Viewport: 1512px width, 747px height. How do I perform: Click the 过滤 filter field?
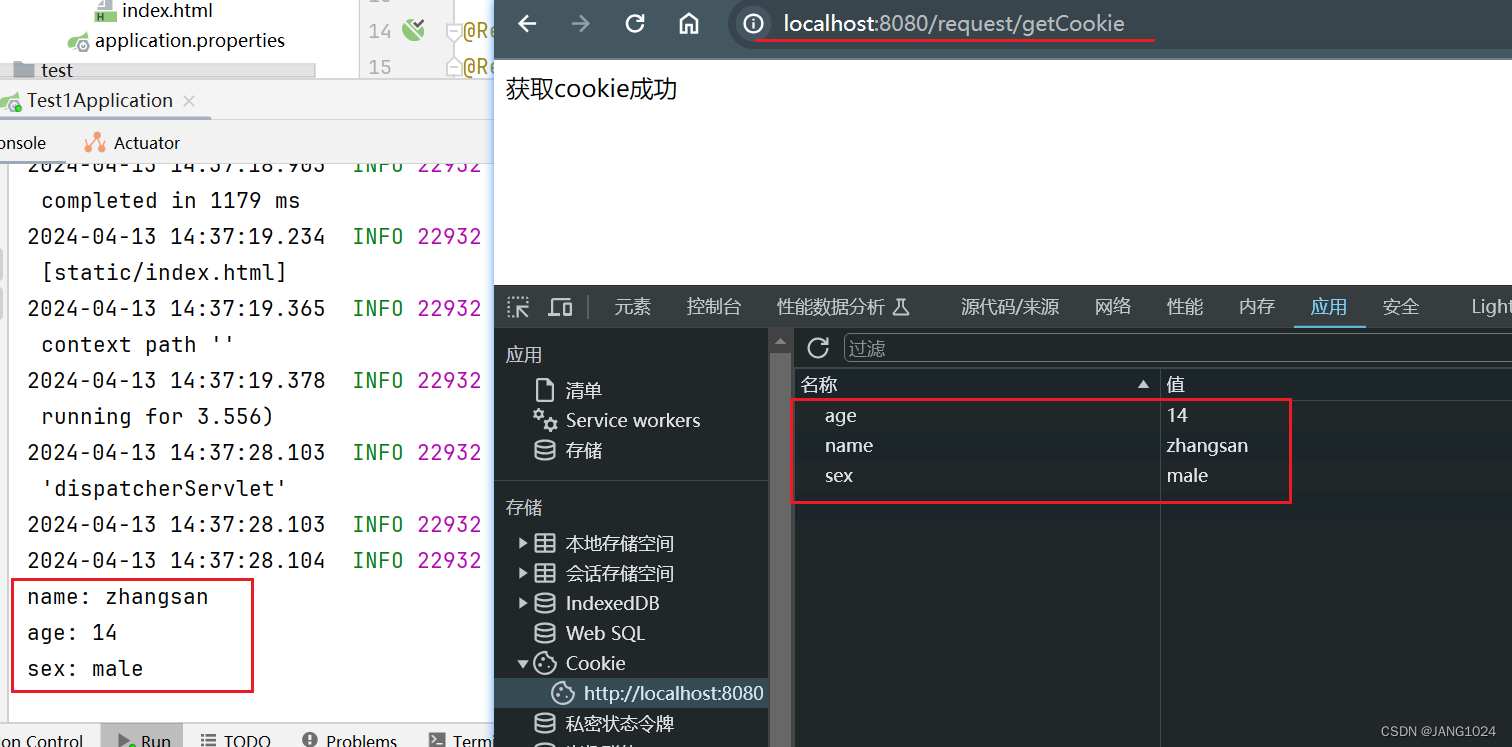(1178, 348)
